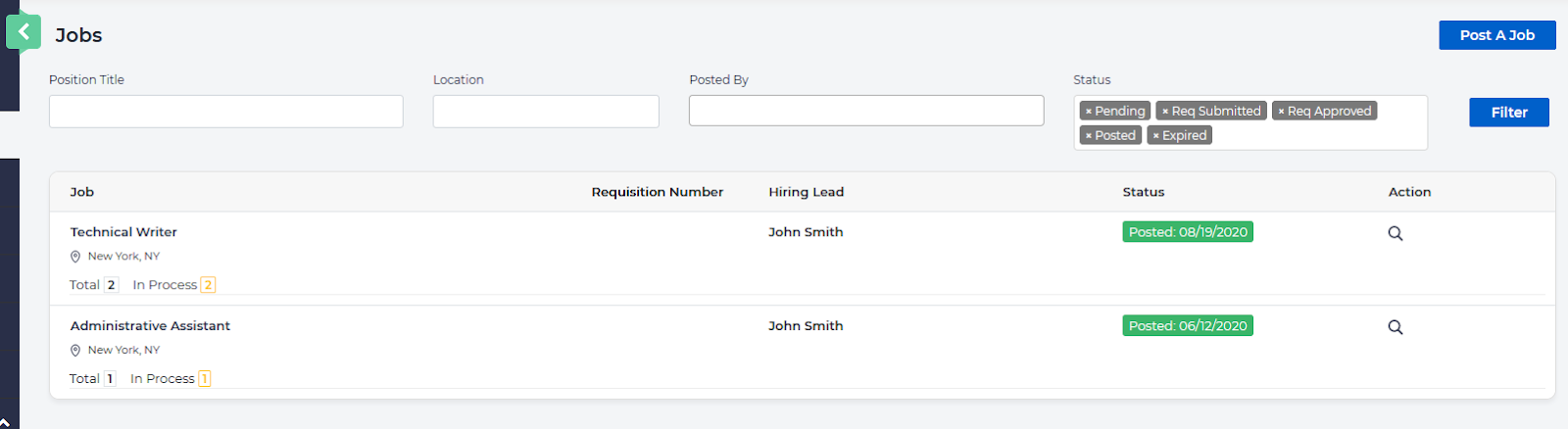
Task: Click the Post A Job button
Action: [x=1496, y=35]
